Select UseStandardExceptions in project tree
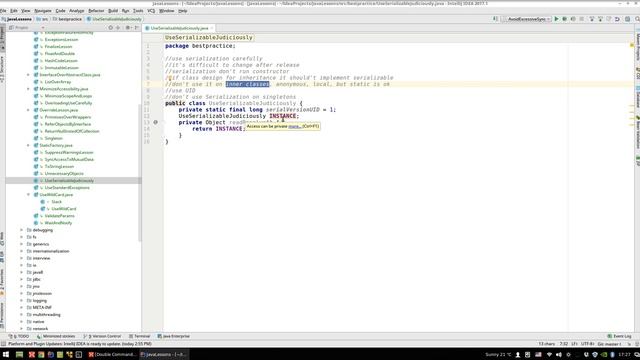640x360 pixels. (67, 188)
